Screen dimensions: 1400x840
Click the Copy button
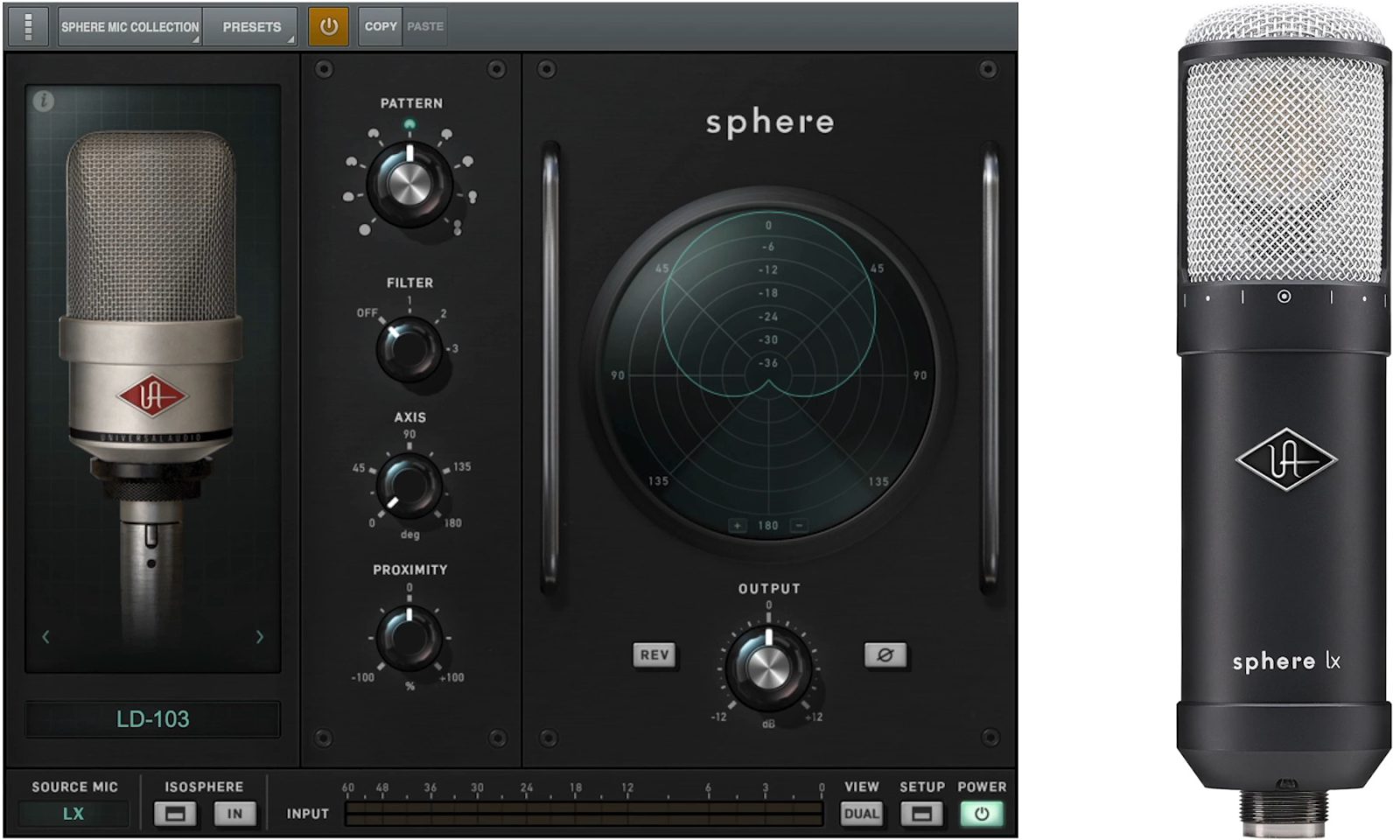pos(381,26)
